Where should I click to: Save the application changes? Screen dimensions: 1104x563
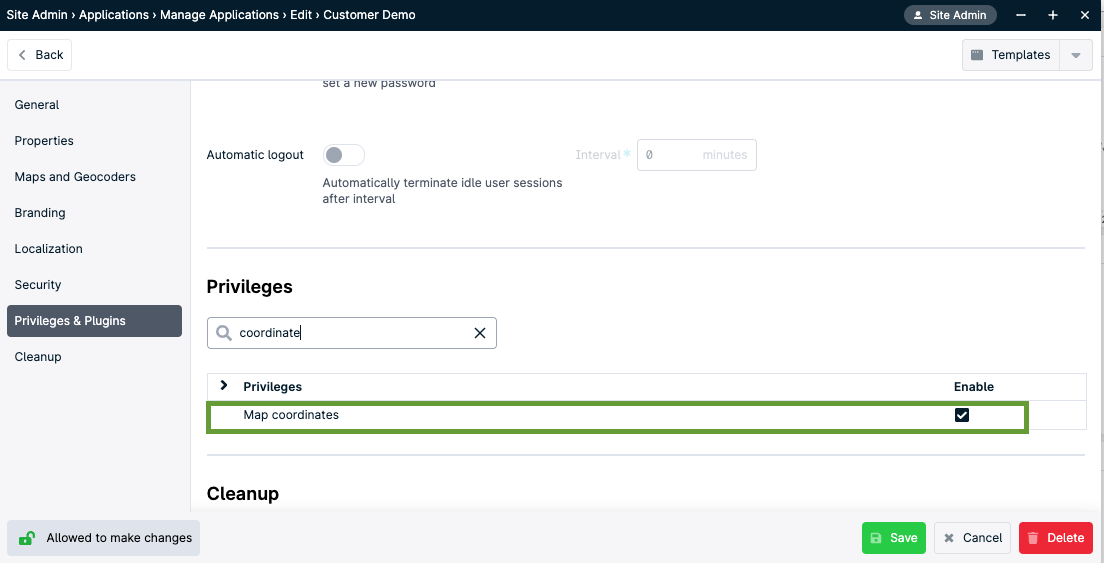click(x=893, y=538)
